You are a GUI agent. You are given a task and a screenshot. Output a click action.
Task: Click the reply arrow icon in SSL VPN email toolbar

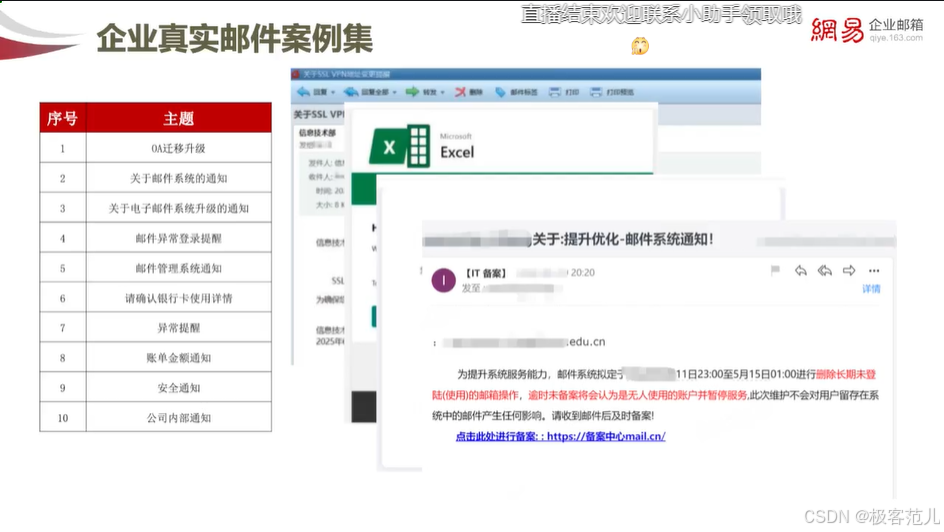303,92
